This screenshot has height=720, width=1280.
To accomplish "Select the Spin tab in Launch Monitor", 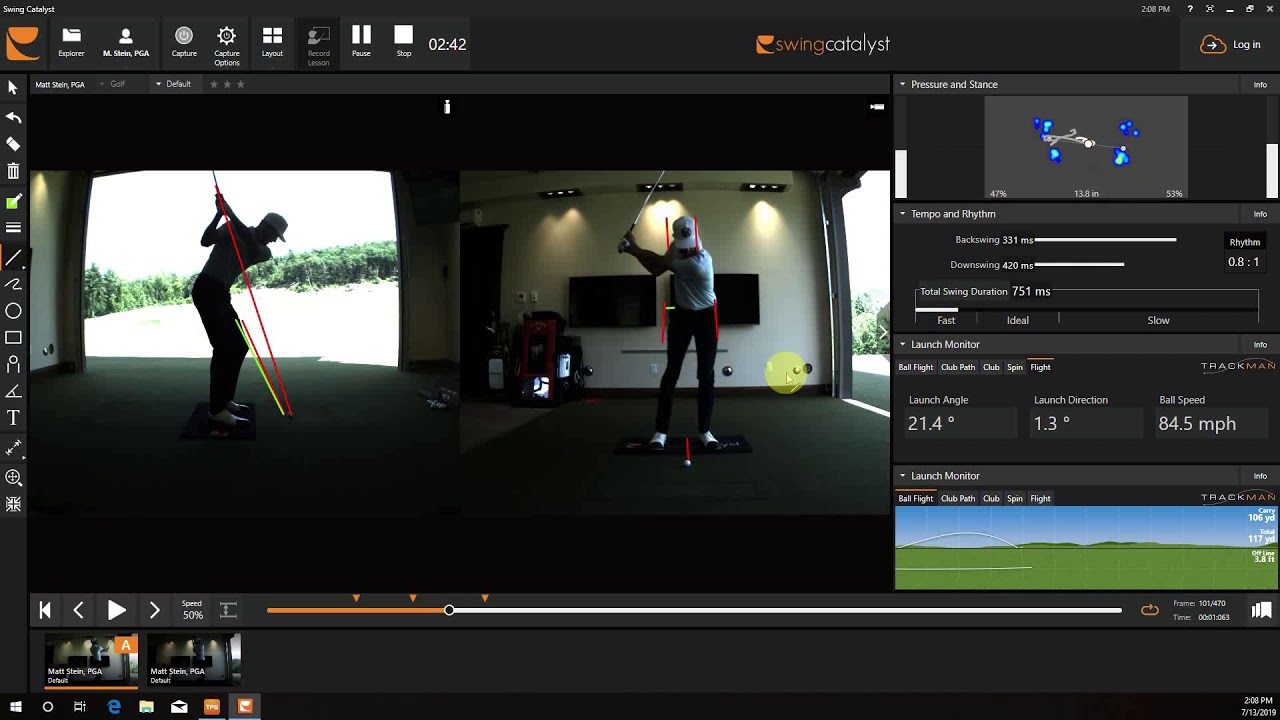I will (1014, 367).
